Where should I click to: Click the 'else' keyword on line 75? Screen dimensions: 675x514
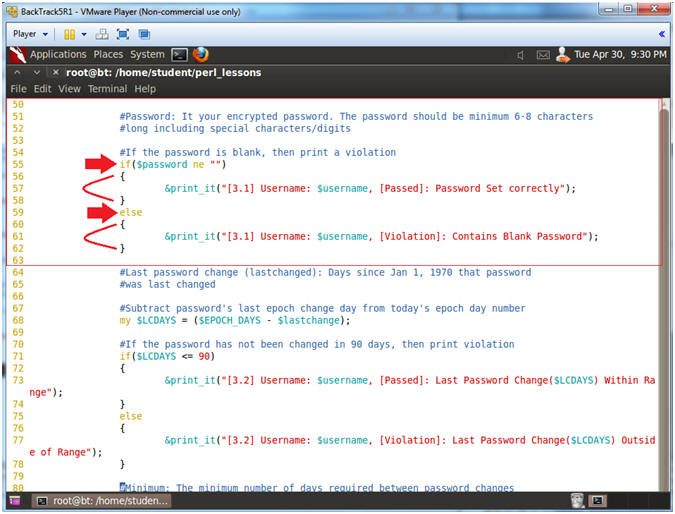coord(131,416)
